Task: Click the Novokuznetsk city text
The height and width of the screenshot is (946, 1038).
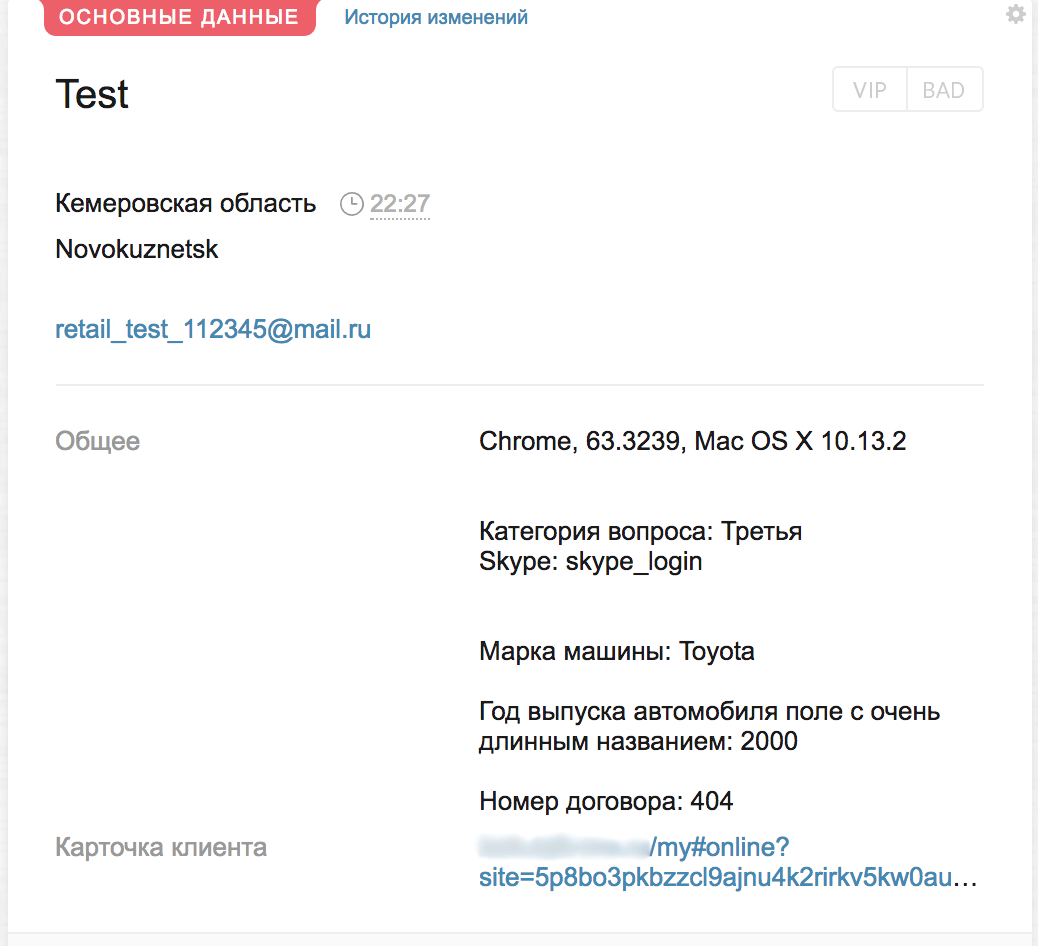Action: (137, 249)
